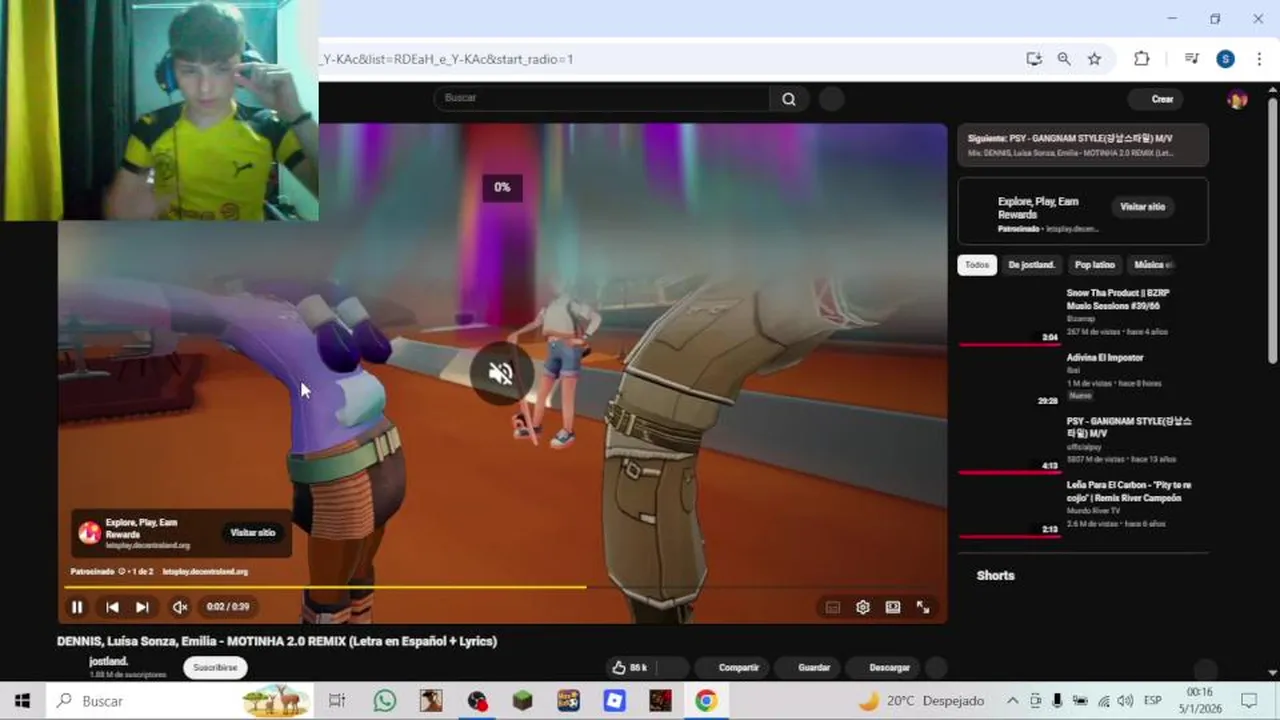Open the network Wi-Fi tray icon
Image resolution: width=1280 pixels, height=720 pixels.
(x=1103, y=701)
